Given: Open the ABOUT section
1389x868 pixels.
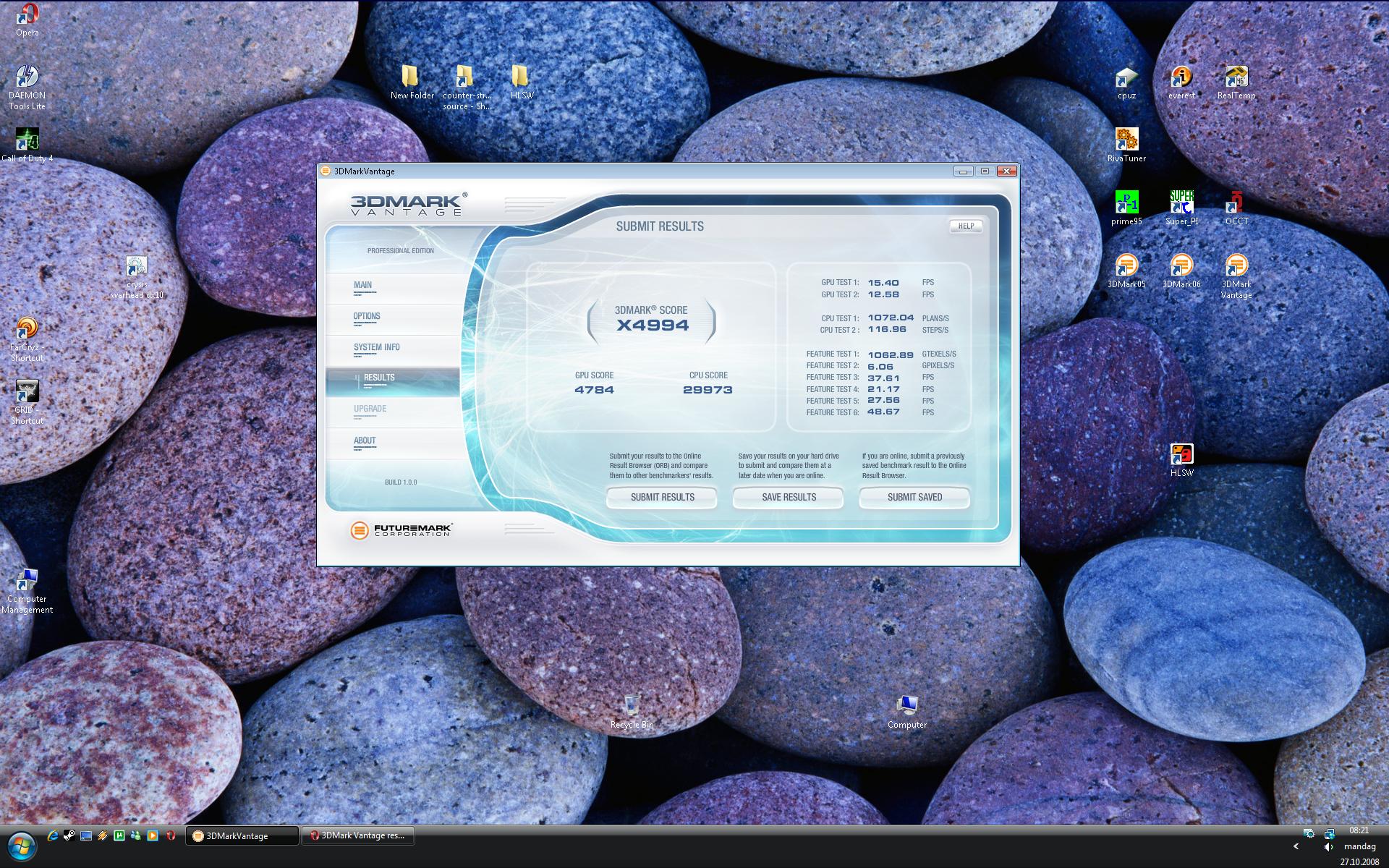Looking at the screenshot, I should coord(393,443).
